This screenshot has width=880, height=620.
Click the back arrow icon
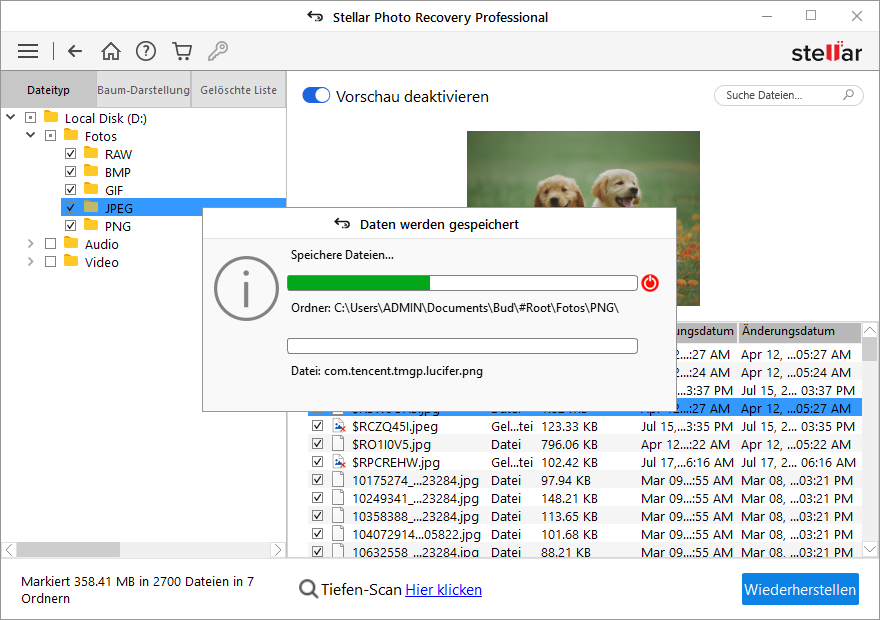click(x=75, y=51)
